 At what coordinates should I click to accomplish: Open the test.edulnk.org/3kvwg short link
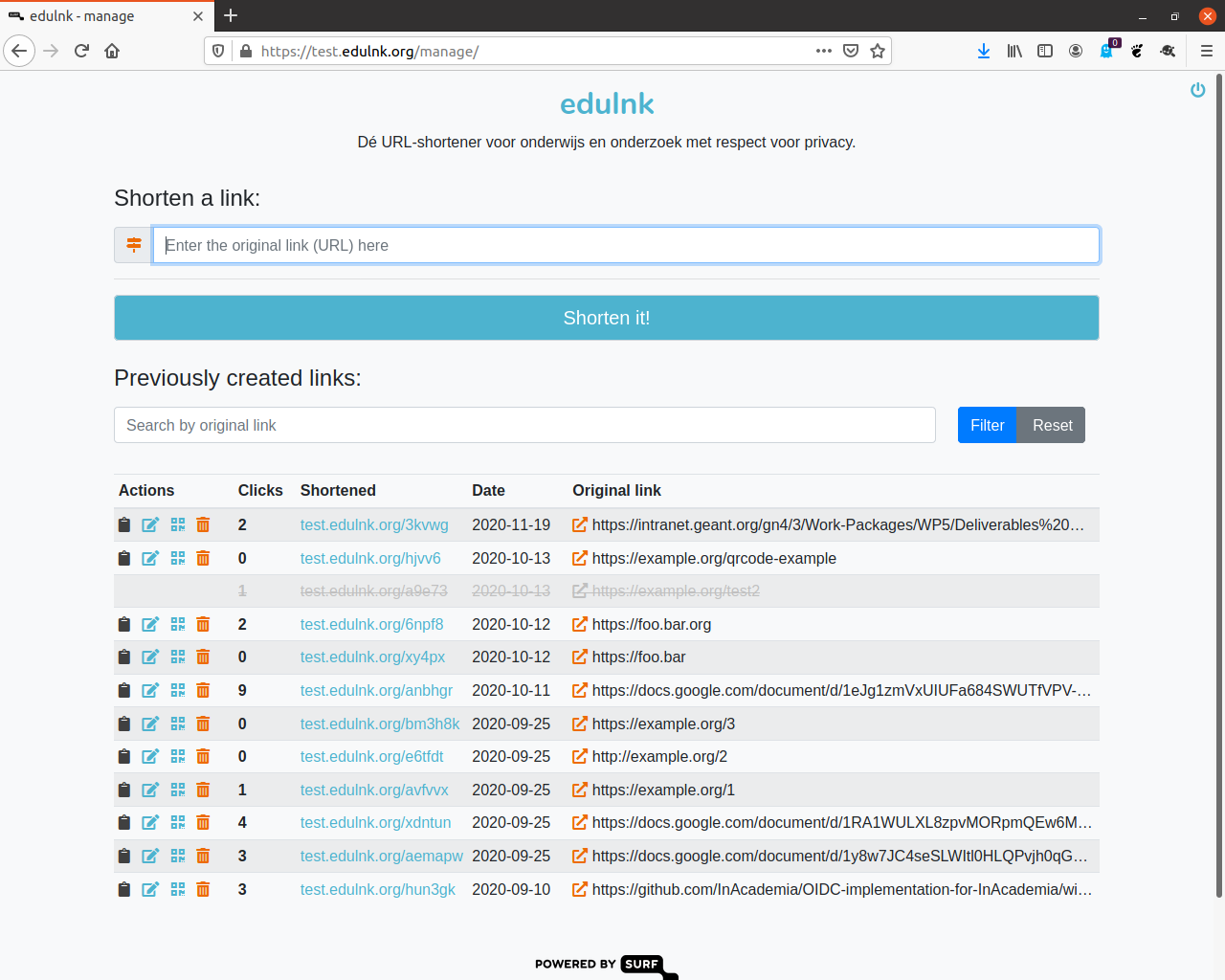click(x=374, y=524)
